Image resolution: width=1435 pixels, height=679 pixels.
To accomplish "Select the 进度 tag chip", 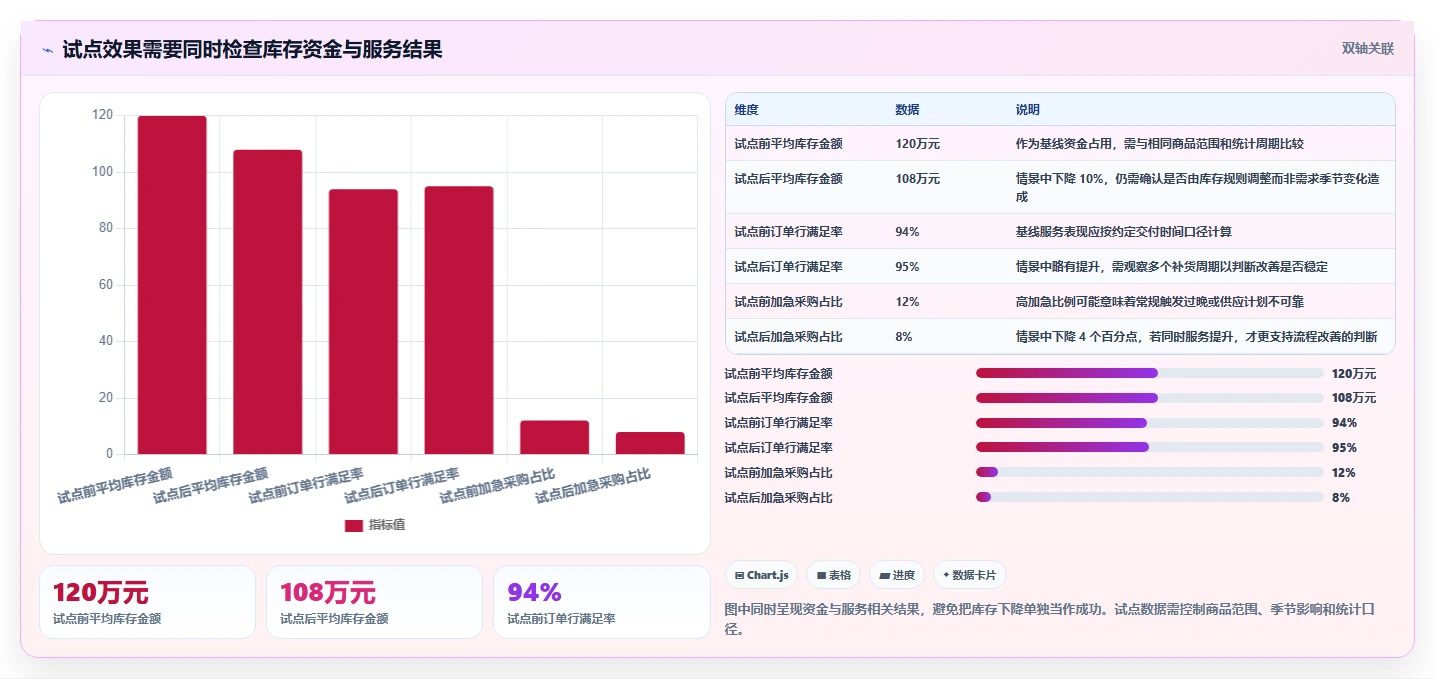I will click(897, 575).
